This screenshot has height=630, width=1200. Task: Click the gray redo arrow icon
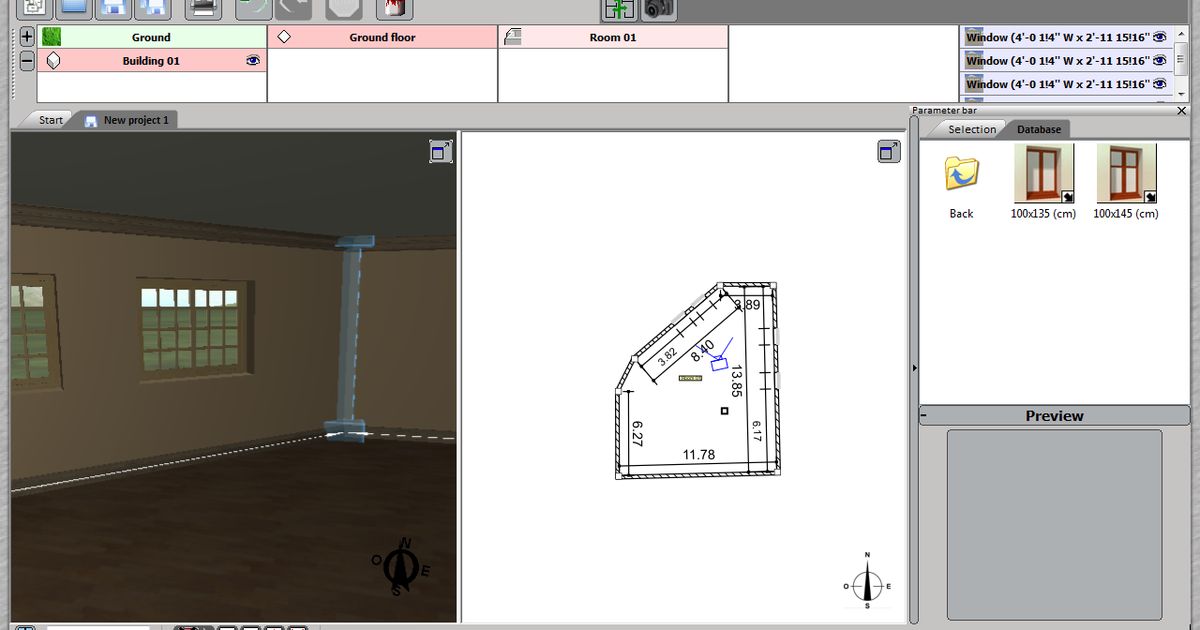(294, 8)
